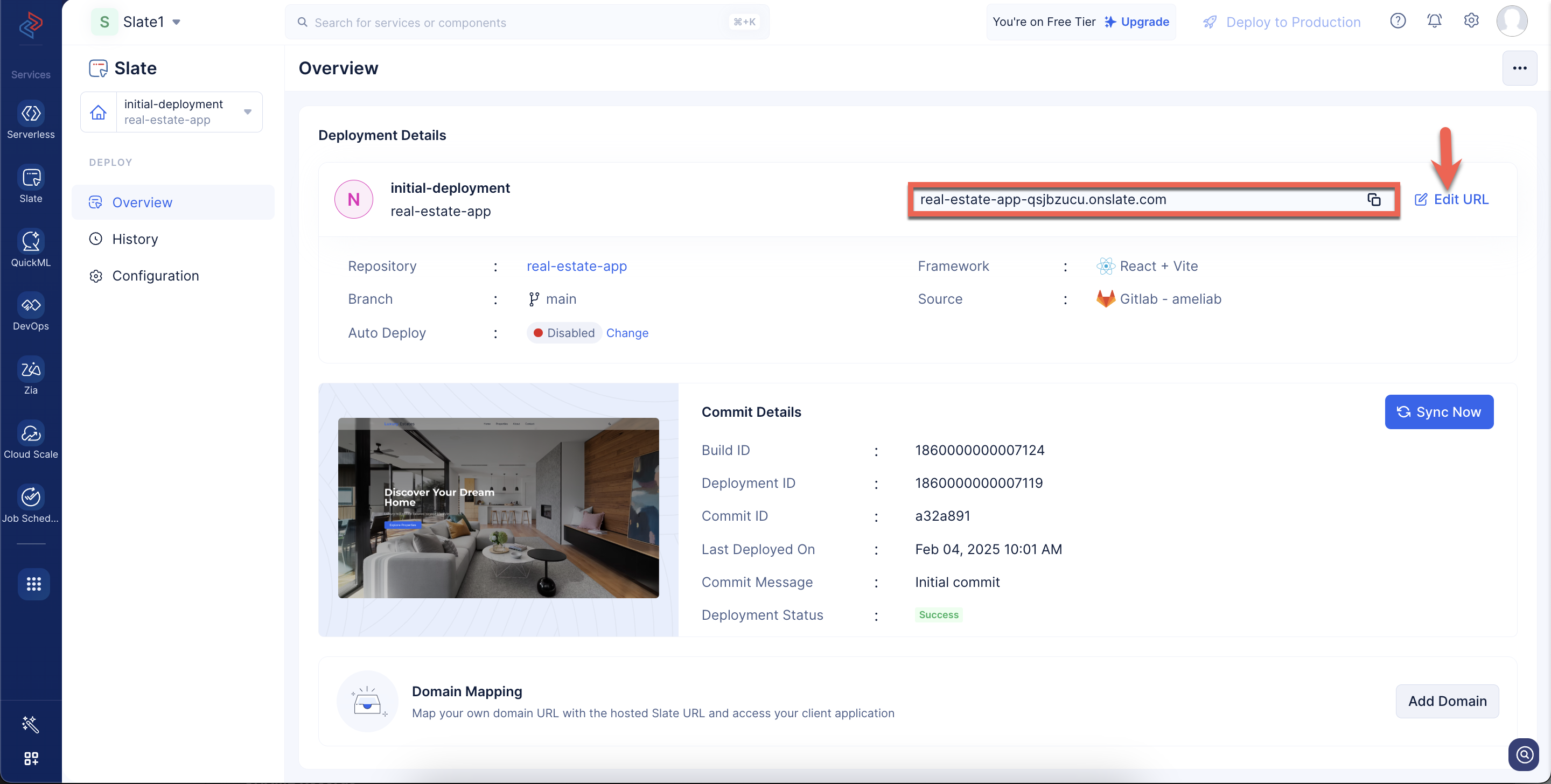The height and width of the screenshot is (784, 1551).
Task: Click the add-widget icon at sidebar bottom
Action: point(31,758)
